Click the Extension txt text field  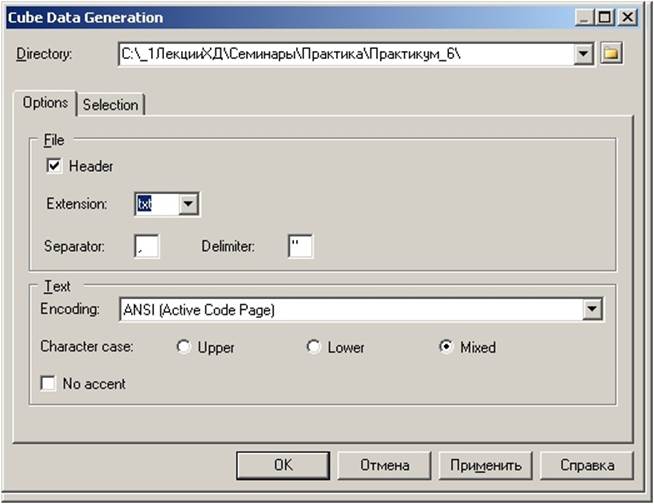pyautogui.click(x=157, y=204)
